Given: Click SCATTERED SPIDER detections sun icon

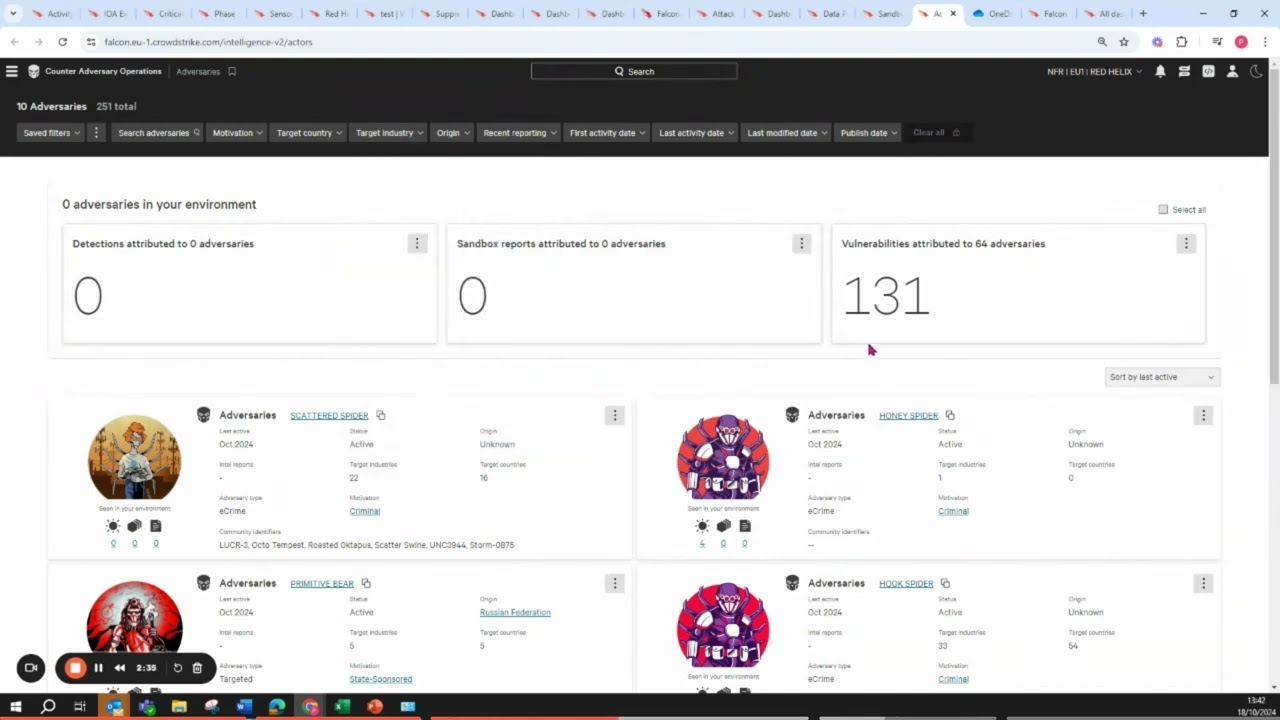Looking at the screenshot, I should pyautogui.click(x=113, y=526).
